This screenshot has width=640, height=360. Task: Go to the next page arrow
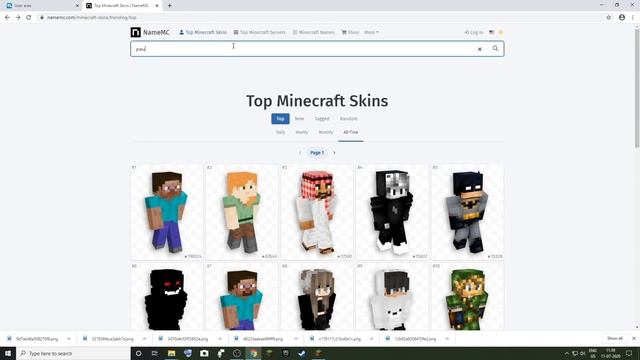click(x=334, y=153)
